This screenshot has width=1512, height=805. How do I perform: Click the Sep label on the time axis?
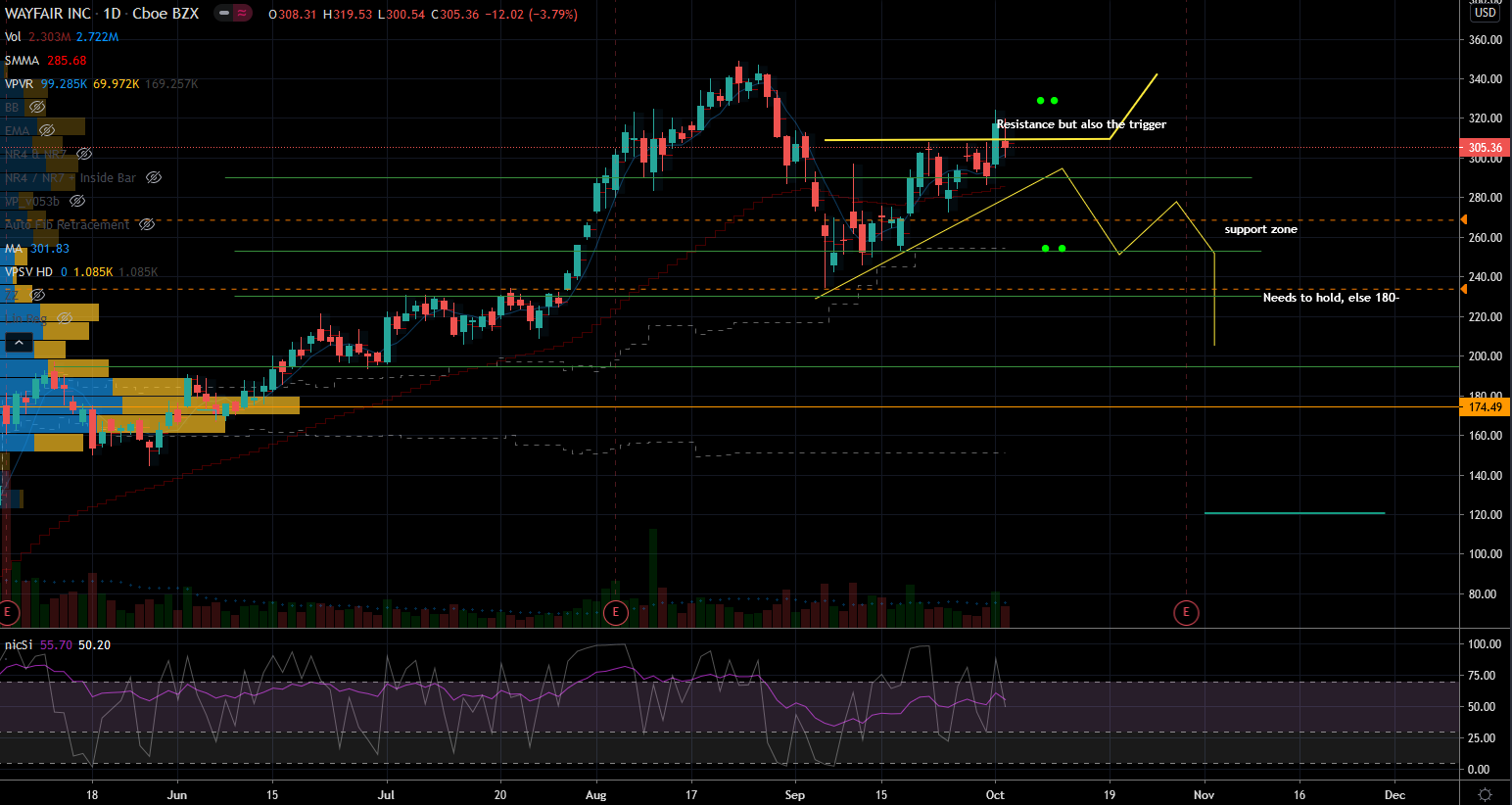795,794
